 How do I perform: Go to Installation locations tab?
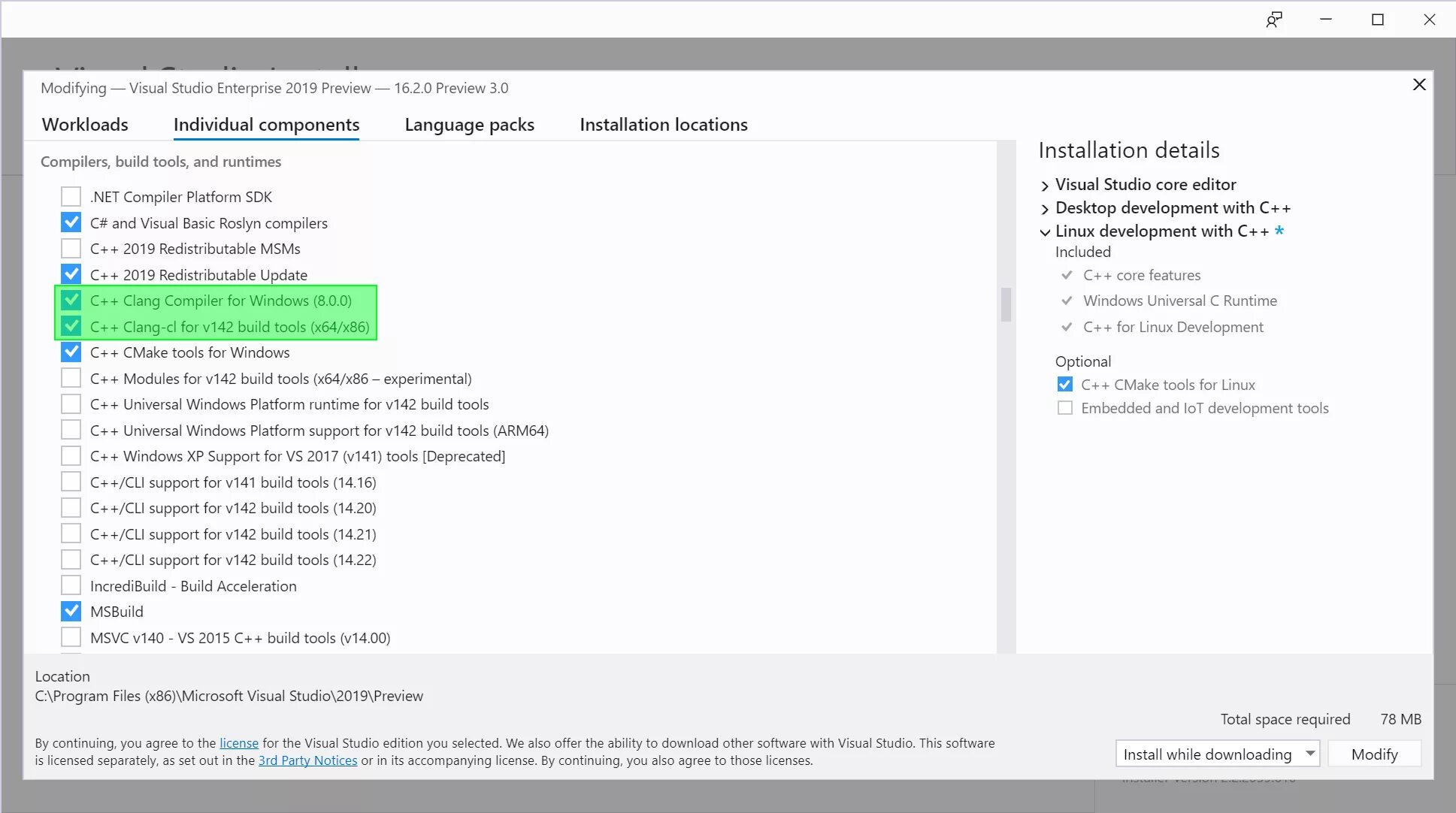coord(664,125)
